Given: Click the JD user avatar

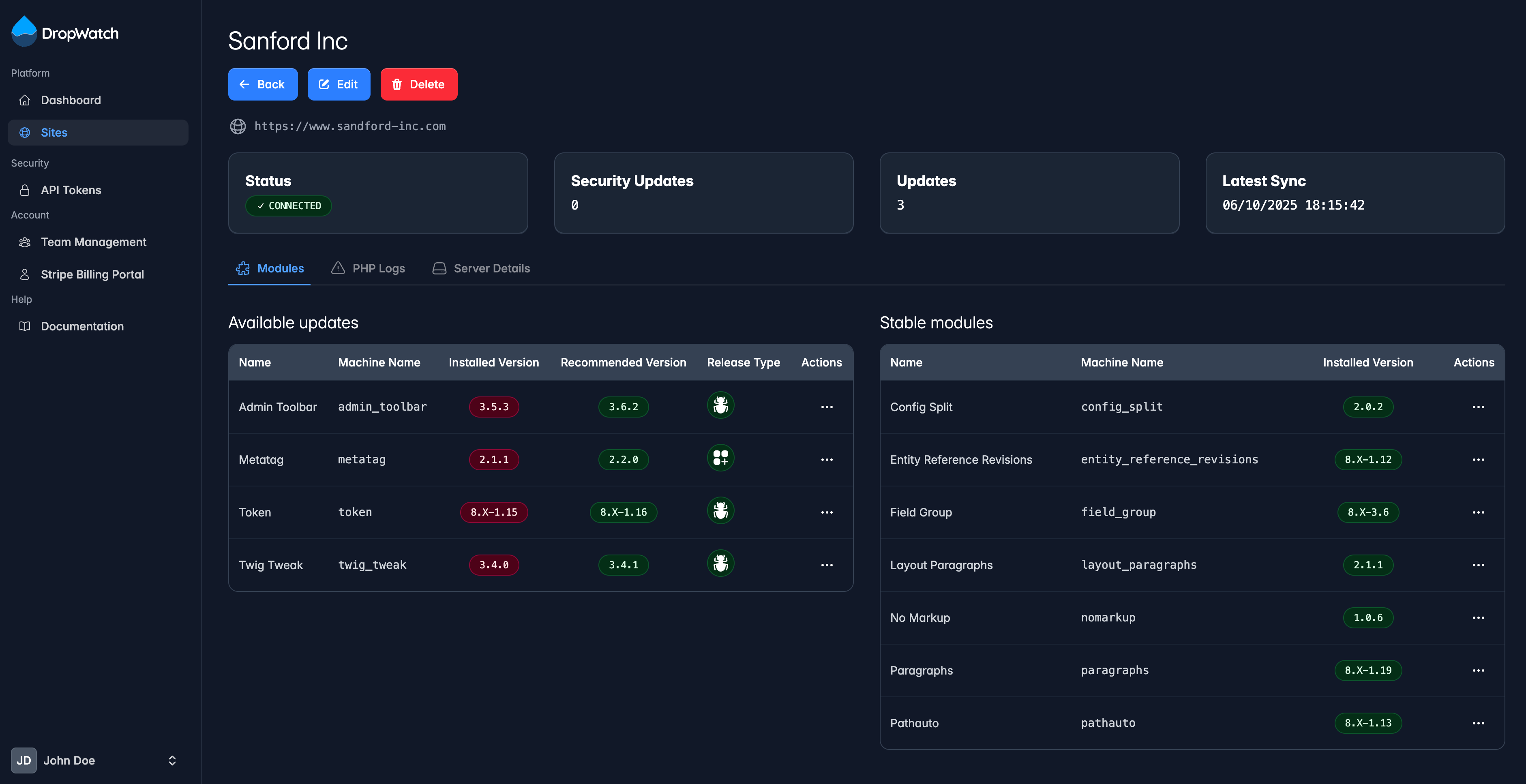Looking at the screenshot, I should 24,760.
